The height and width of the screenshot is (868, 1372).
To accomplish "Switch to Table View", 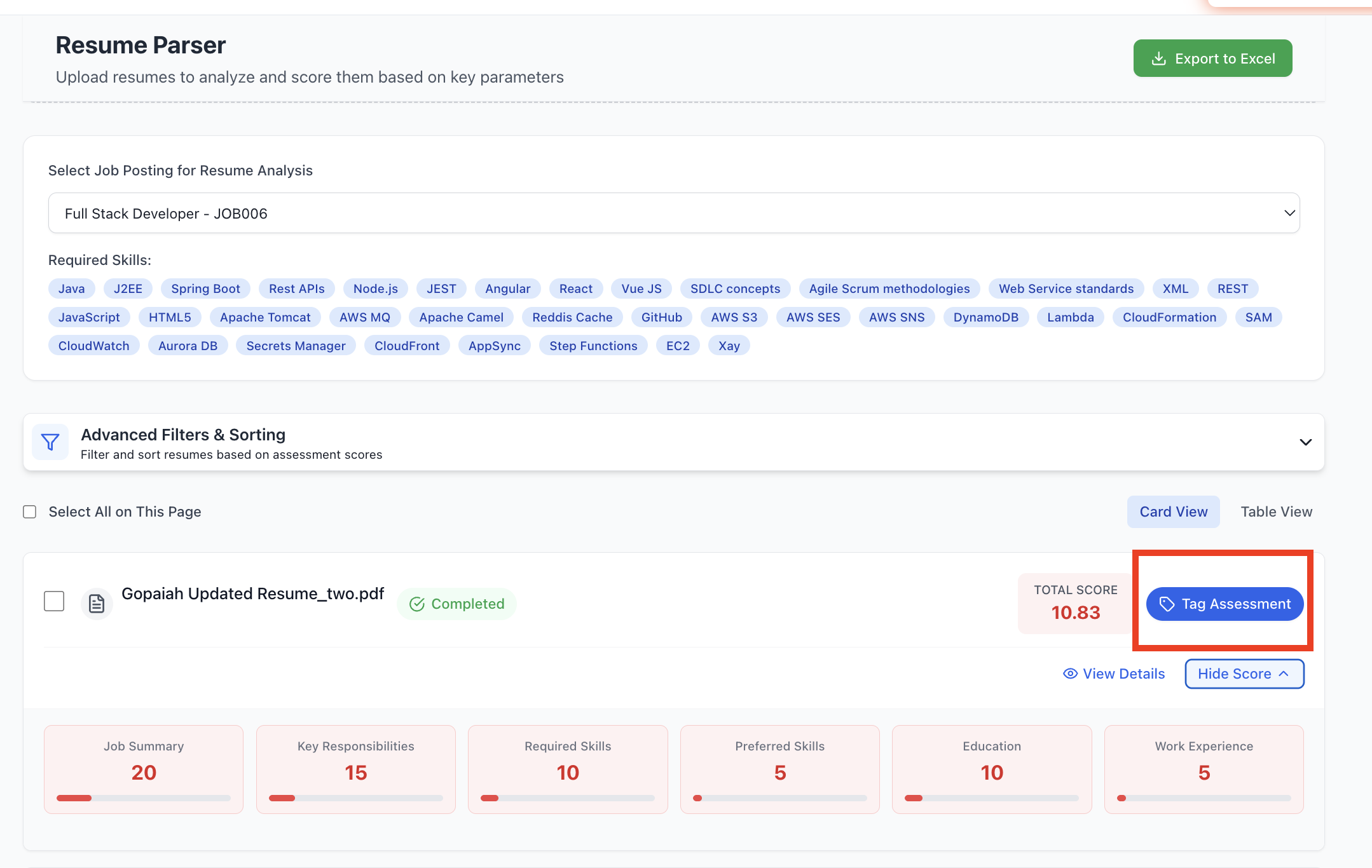I will pos(1276,512).
